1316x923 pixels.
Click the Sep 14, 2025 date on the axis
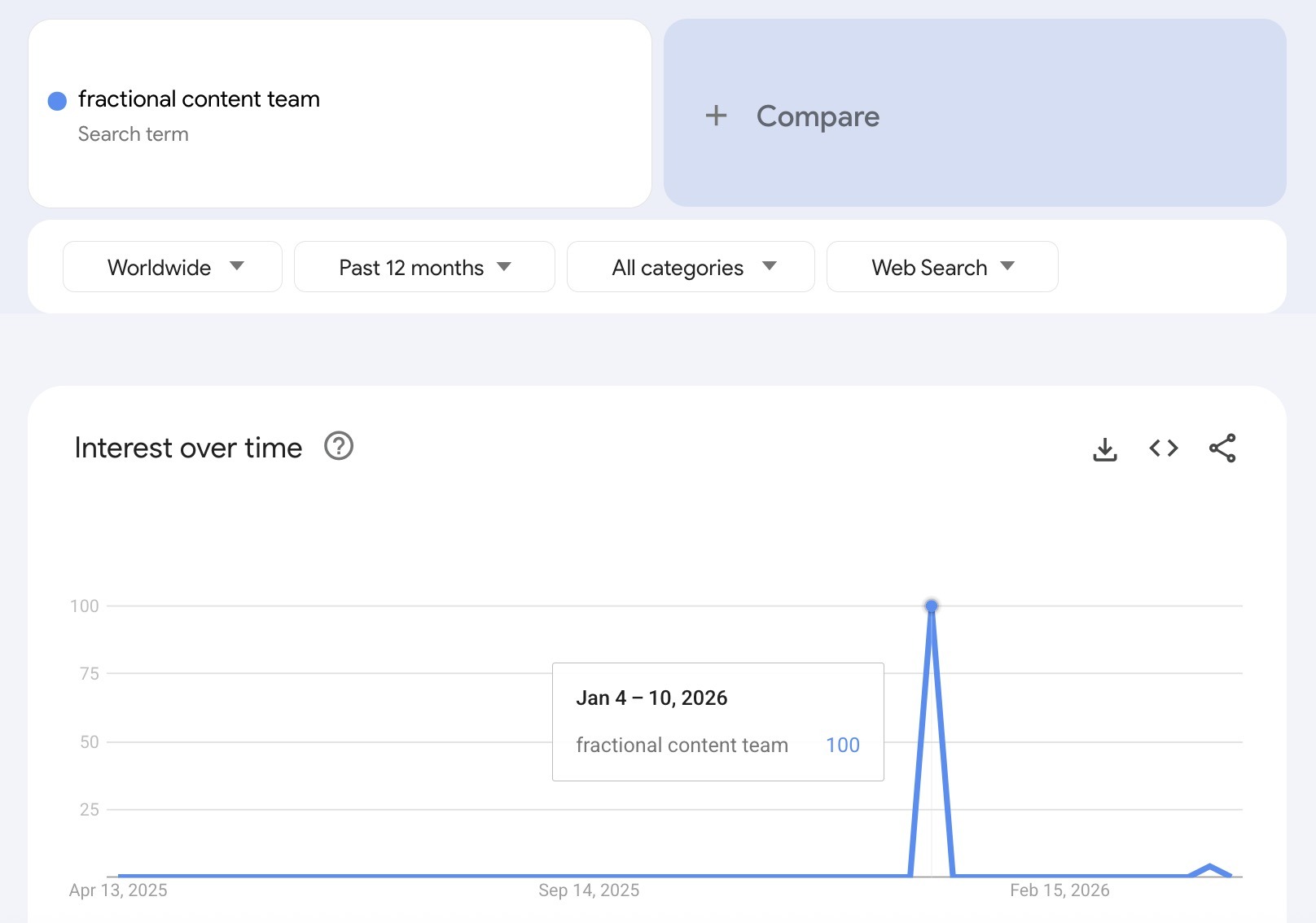[588, 890]
